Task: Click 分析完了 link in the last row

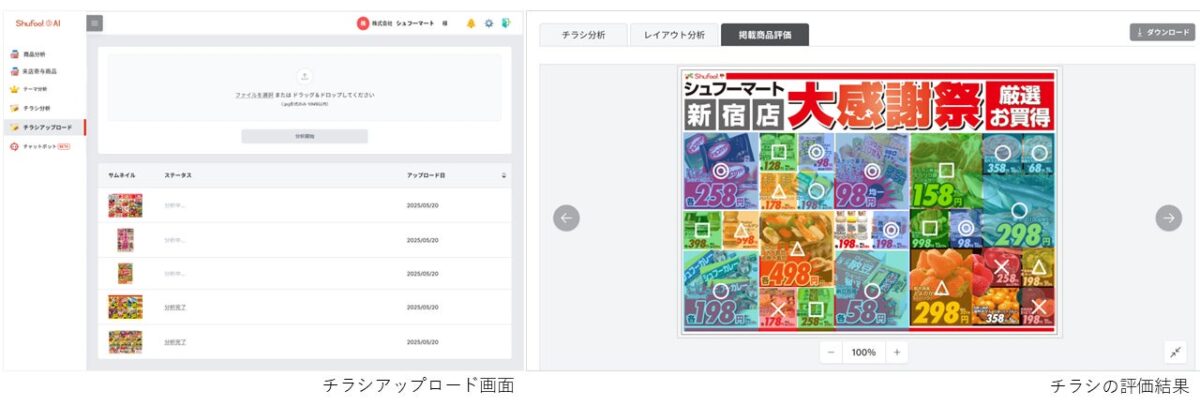Action: tap(175, 342)
